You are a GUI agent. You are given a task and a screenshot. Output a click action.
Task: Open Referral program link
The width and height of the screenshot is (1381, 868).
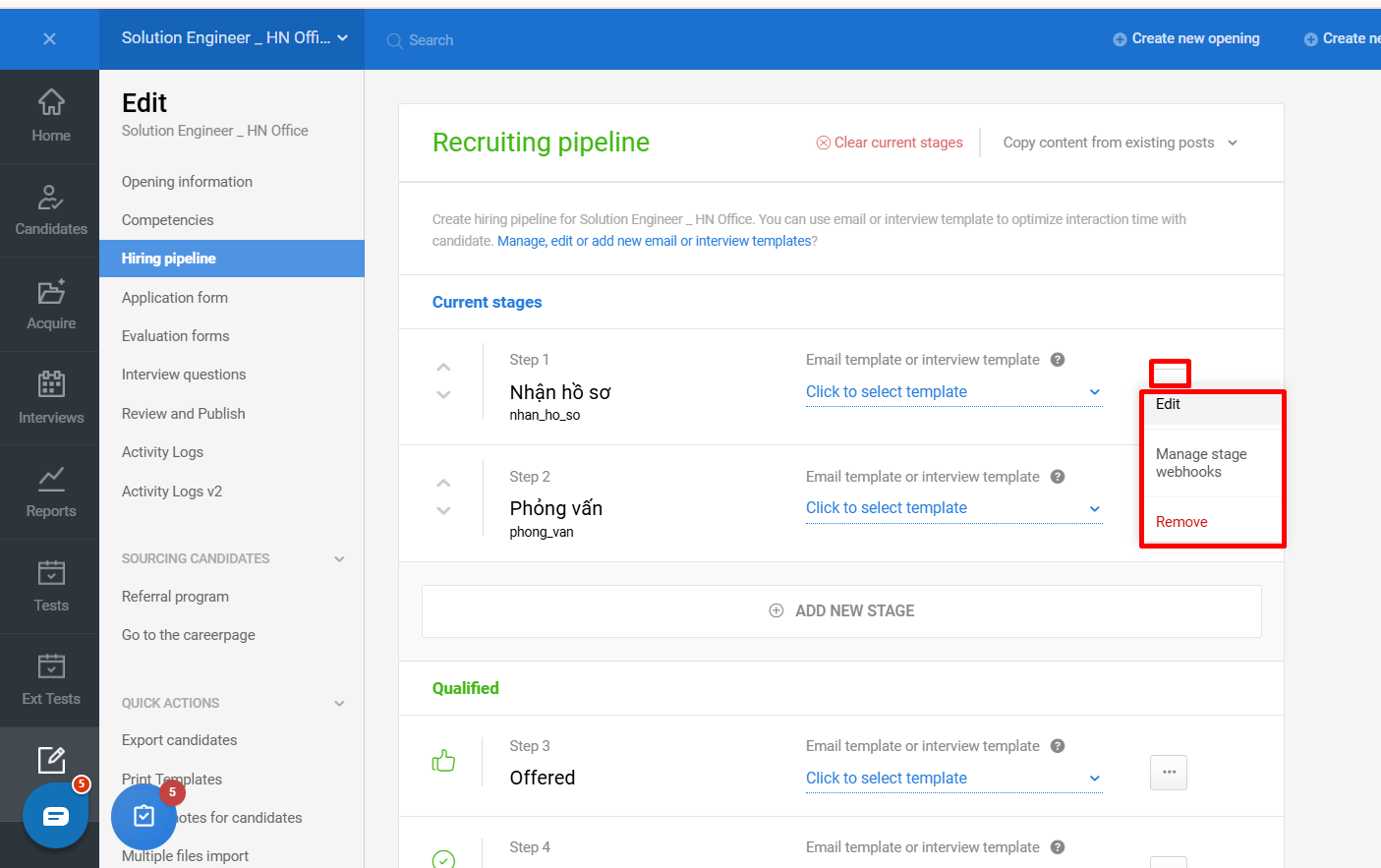175,597
